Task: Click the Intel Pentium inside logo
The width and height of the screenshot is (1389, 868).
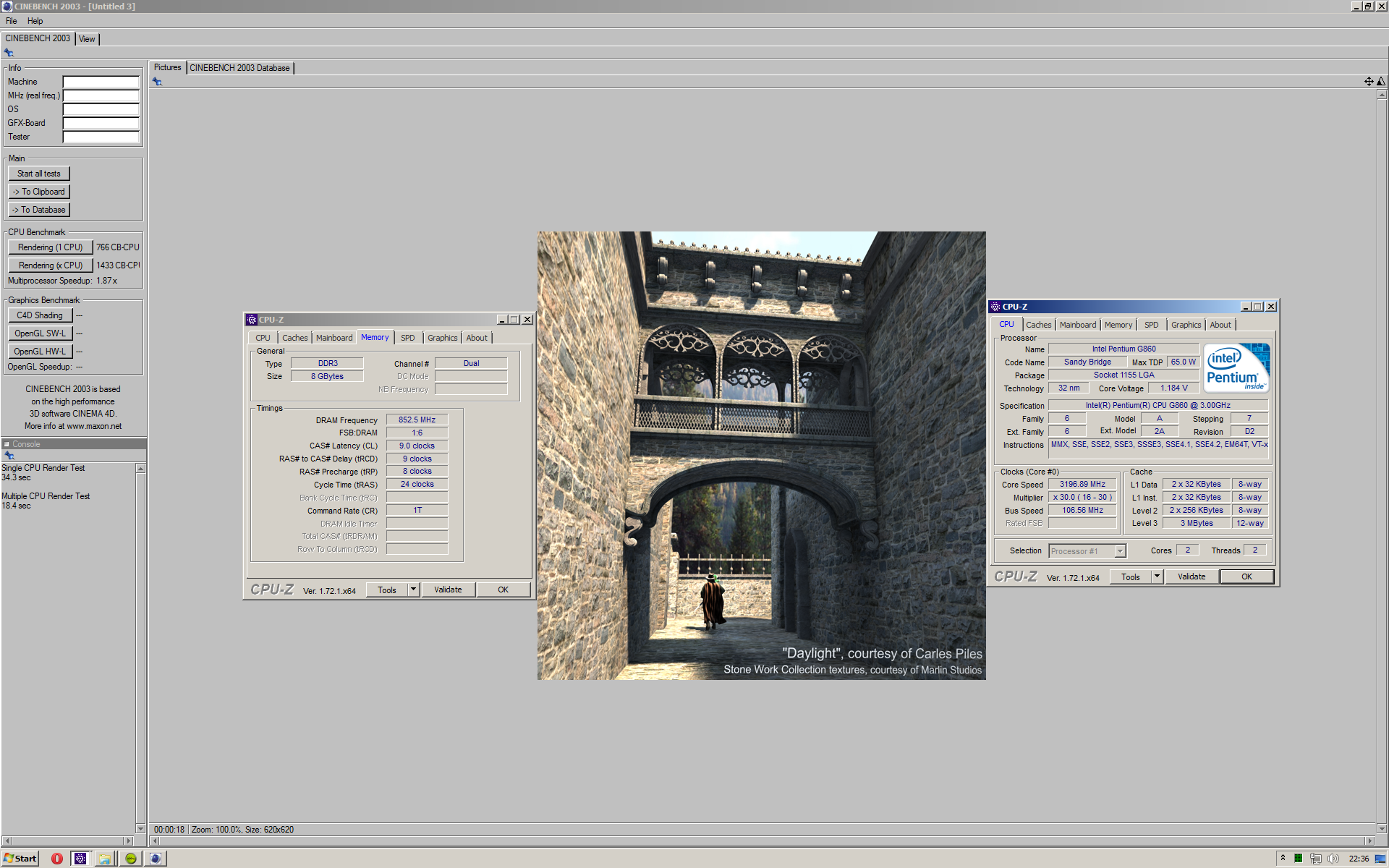Action: pos(1236,367)
